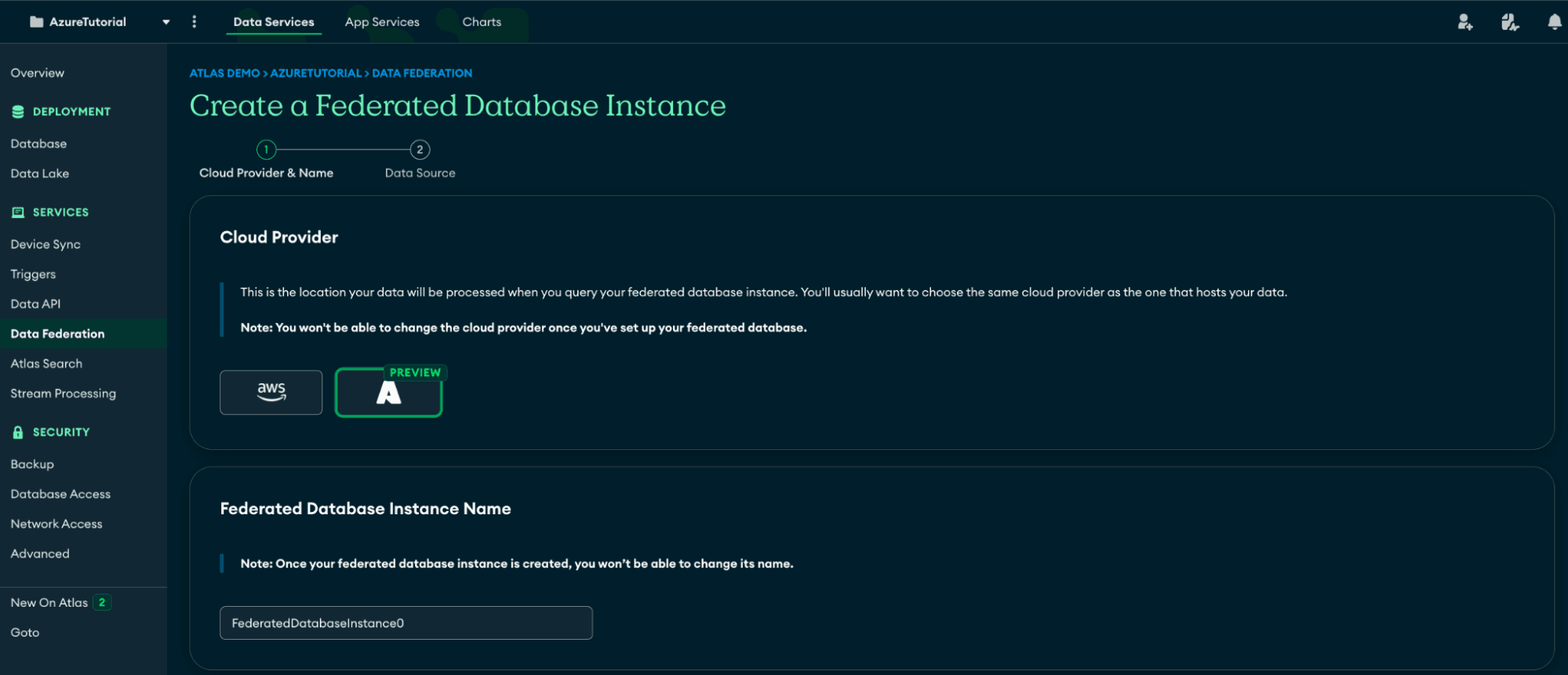Click step 1 Cloud Provider & Name

click(267, 150)
